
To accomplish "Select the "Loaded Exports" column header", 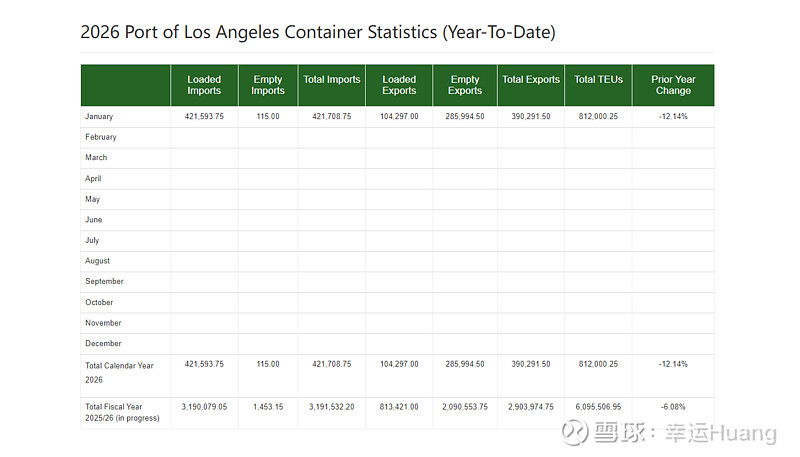I will (x=399, y=85).
